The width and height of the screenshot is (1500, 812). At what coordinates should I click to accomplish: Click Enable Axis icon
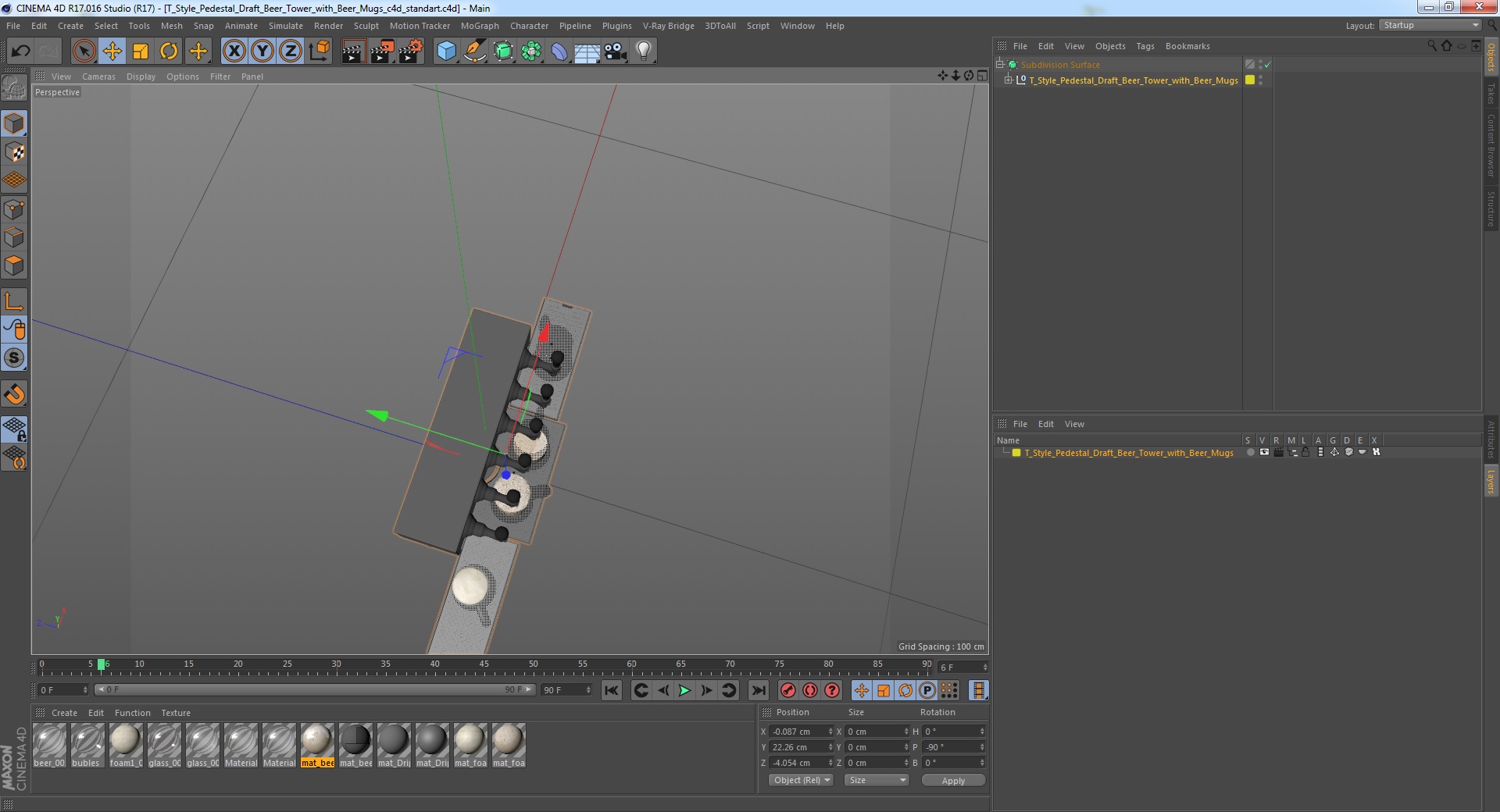(x=14, y=301)
